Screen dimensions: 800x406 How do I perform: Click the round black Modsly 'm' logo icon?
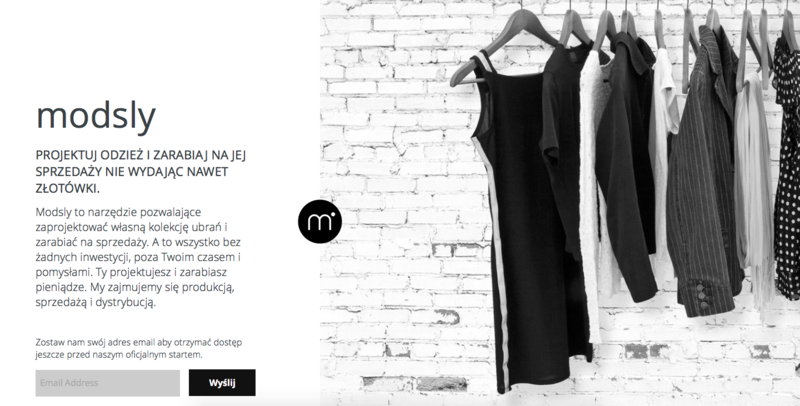click(320, 221)
